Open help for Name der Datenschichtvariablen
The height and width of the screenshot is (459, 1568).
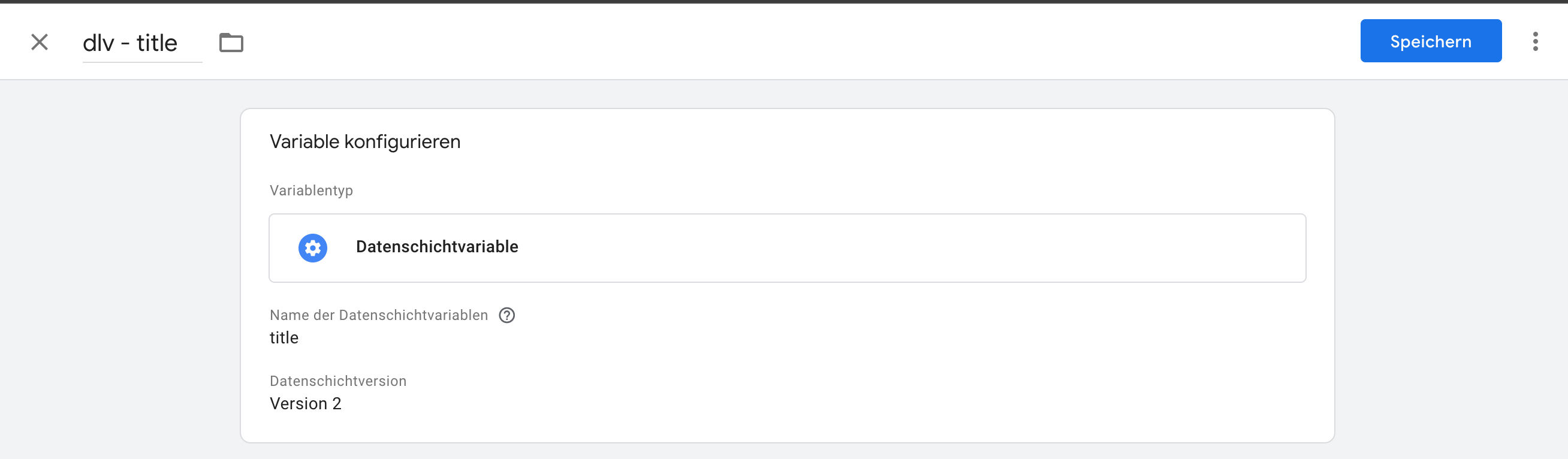(x=506, y=315)
